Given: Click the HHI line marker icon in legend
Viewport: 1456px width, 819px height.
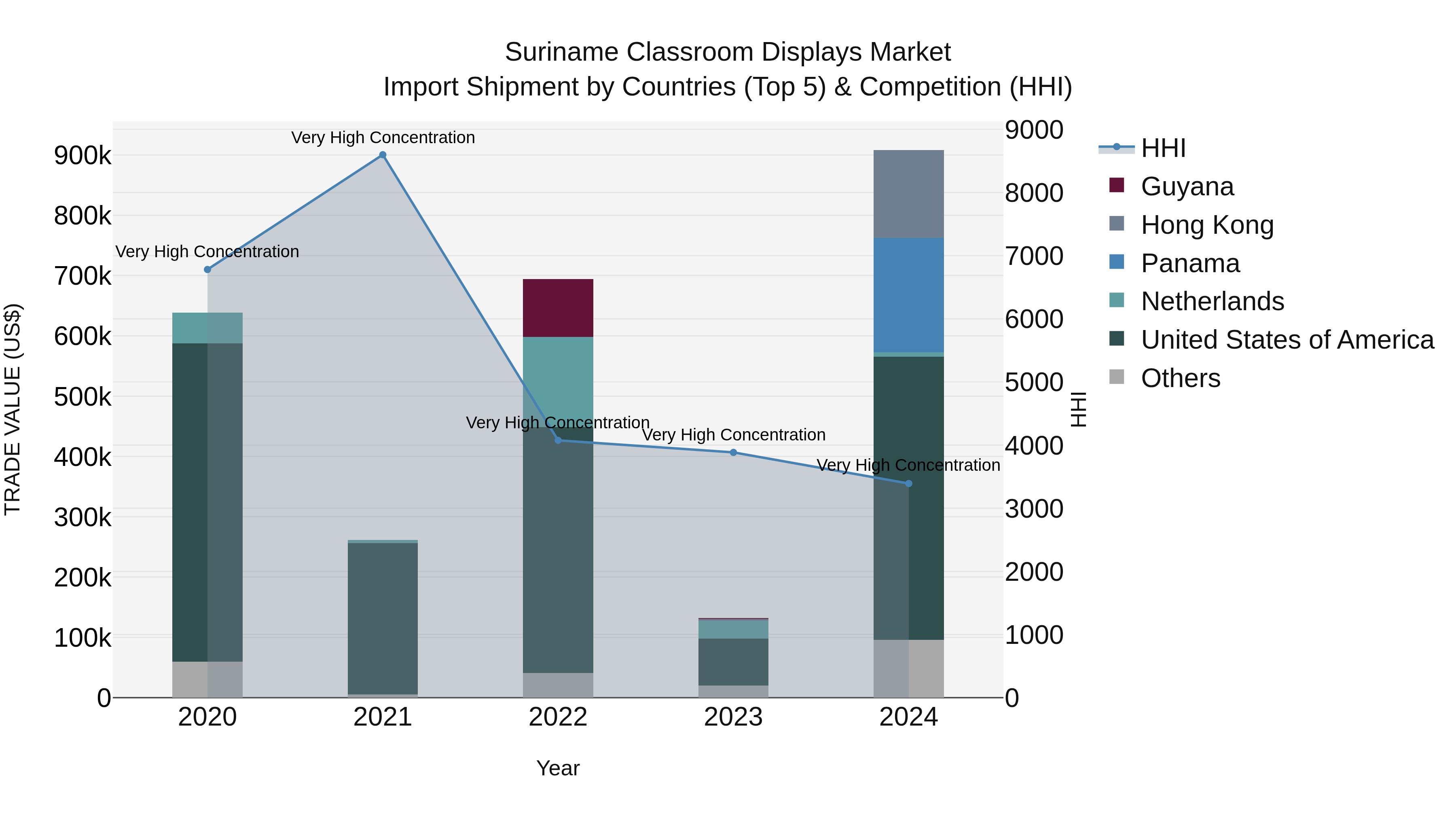Looking at the screenshot, I should (x=1116, y=147).
